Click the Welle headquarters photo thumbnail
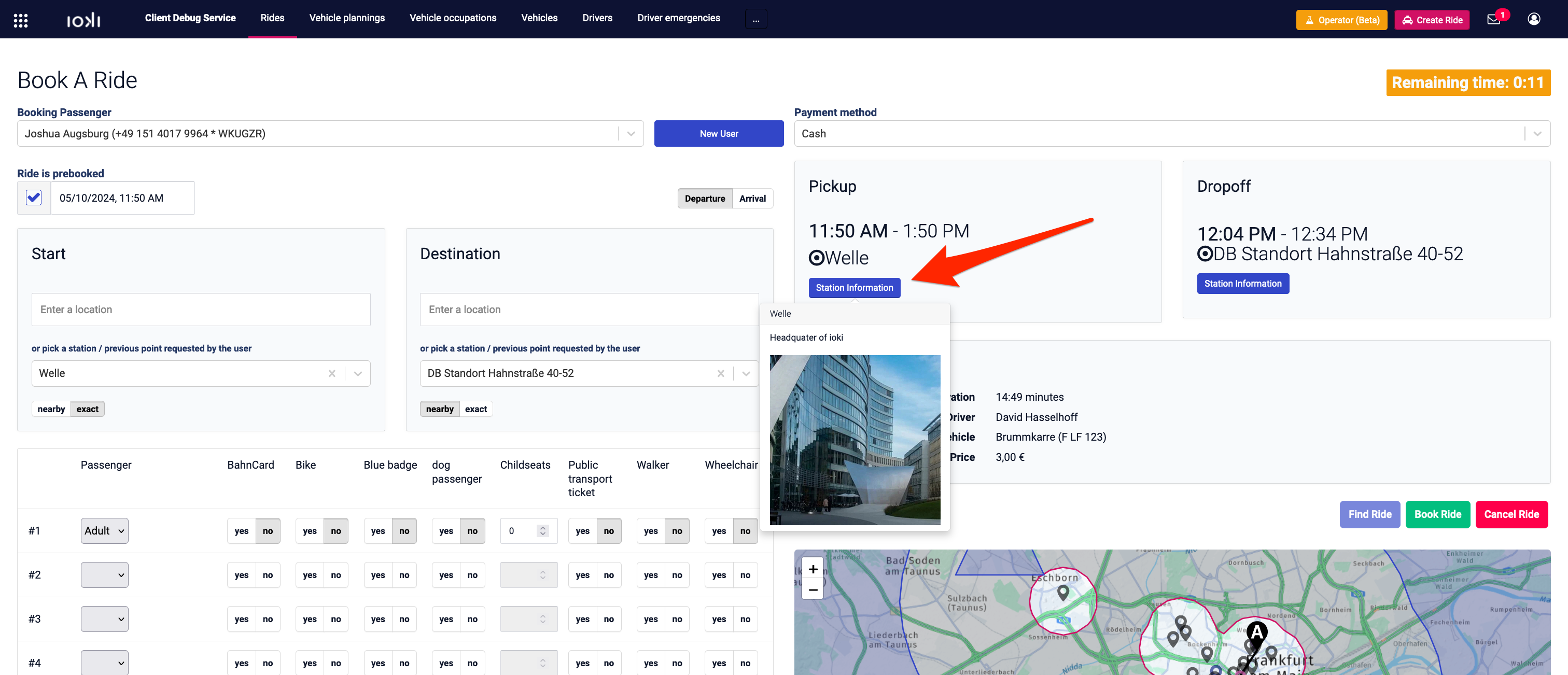This screenshot has width=1568, height=675. click(x=855, y=440)
